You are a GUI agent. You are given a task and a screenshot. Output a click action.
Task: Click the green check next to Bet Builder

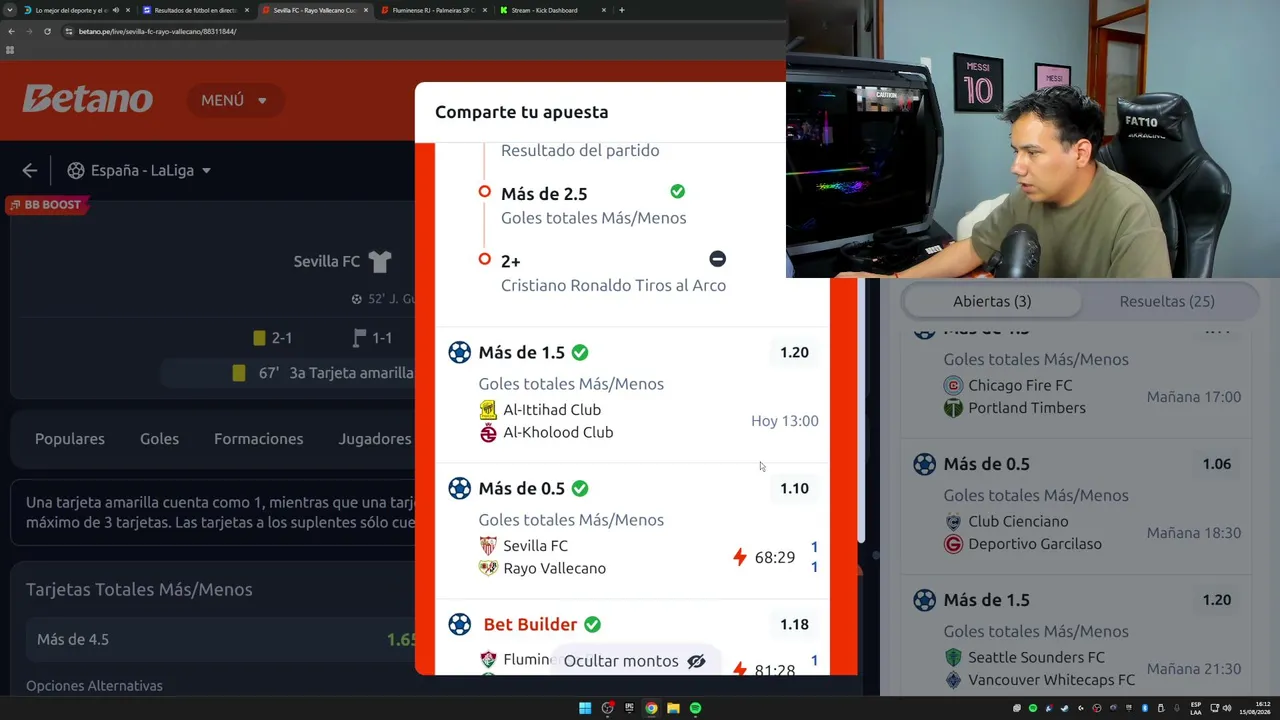tap(592, 625)
